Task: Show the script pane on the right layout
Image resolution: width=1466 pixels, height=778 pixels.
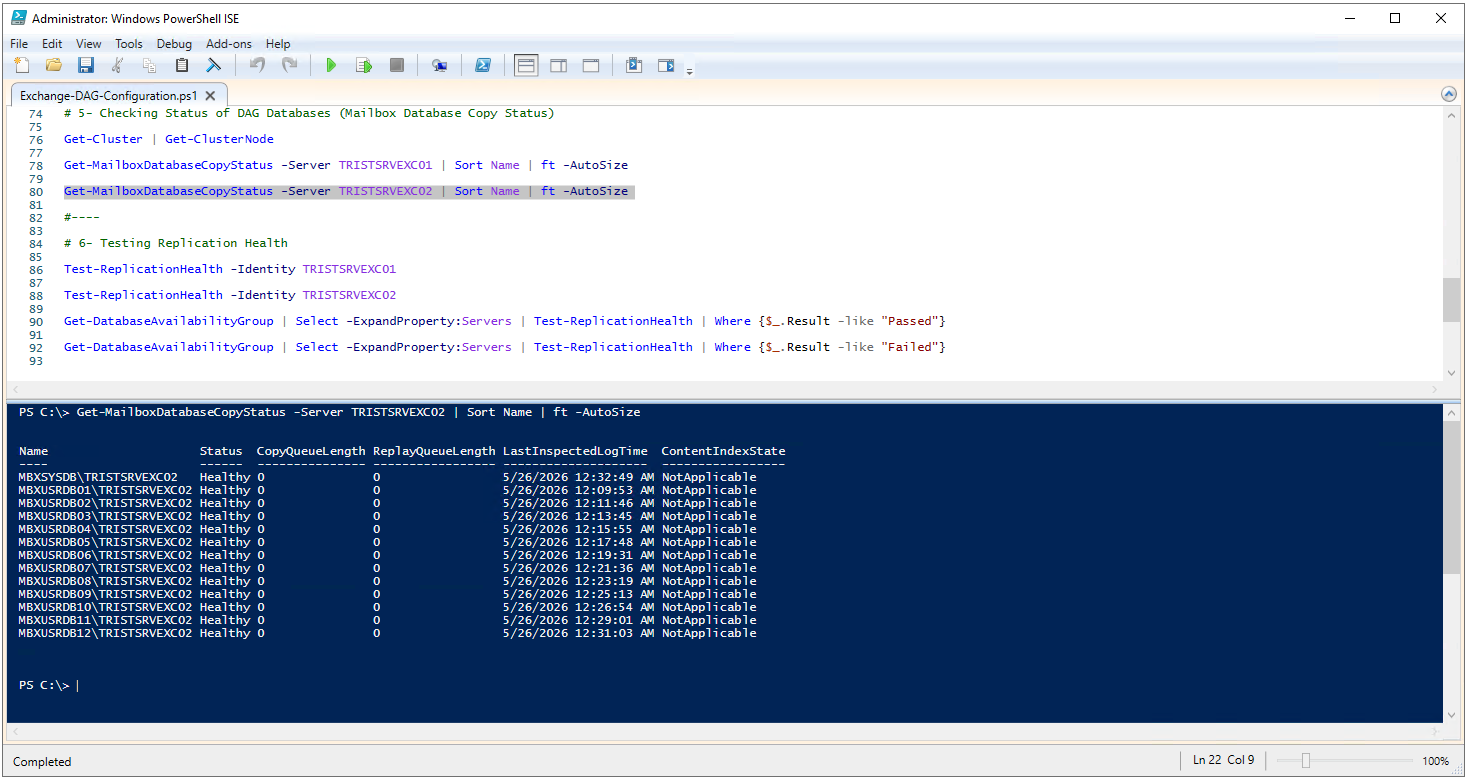Action: click(x=559, y=65)
